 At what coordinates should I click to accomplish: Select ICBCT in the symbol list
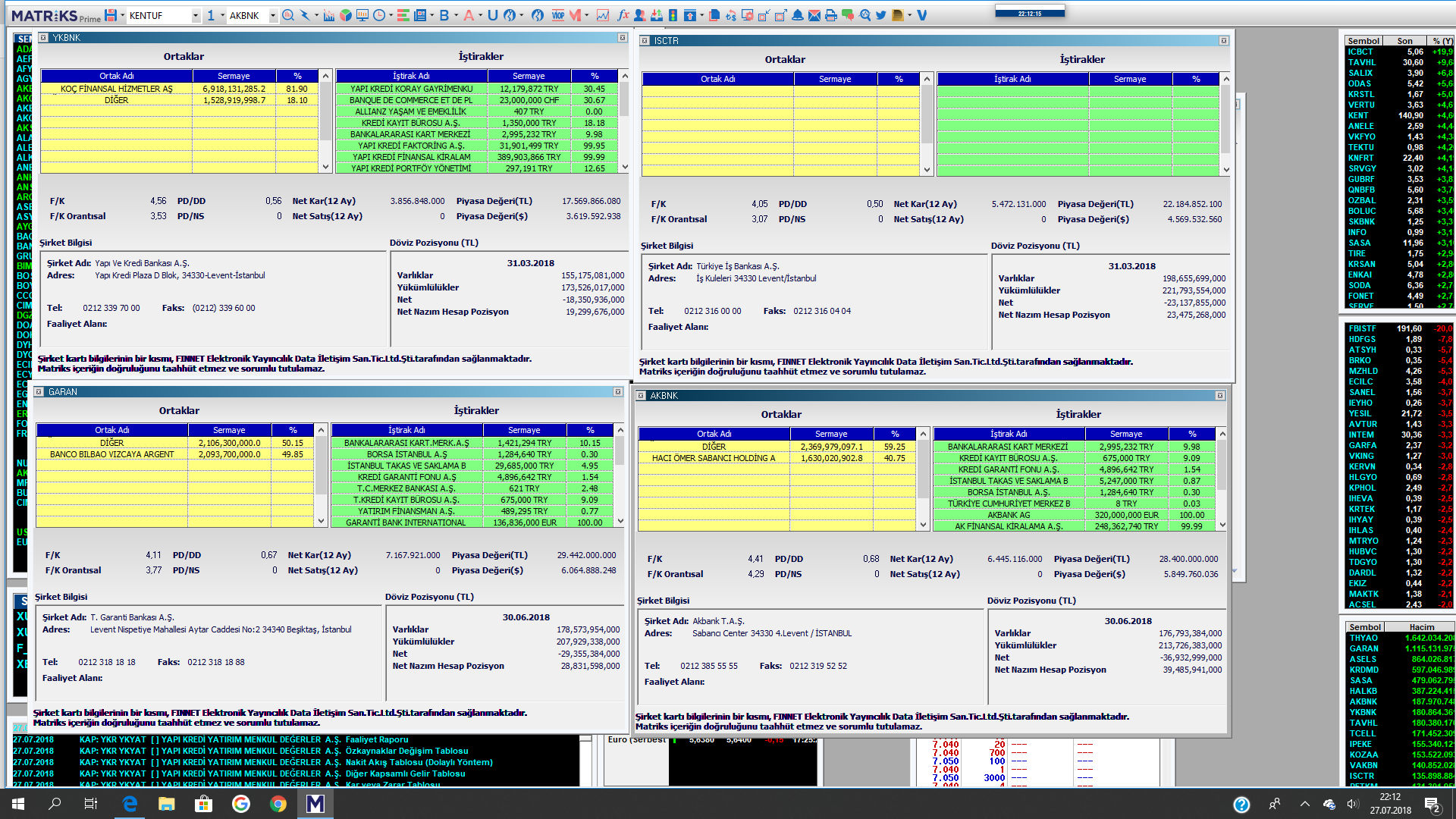click(1399, 52)
